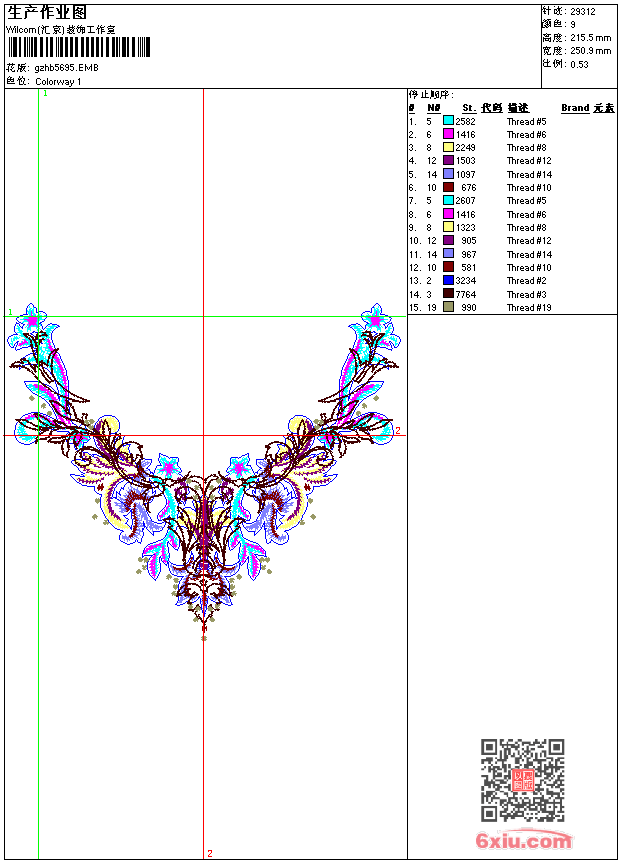Click the file name gzhb5695.EMB
This screenshot has width=620, height=860.
tap(66, 68)
